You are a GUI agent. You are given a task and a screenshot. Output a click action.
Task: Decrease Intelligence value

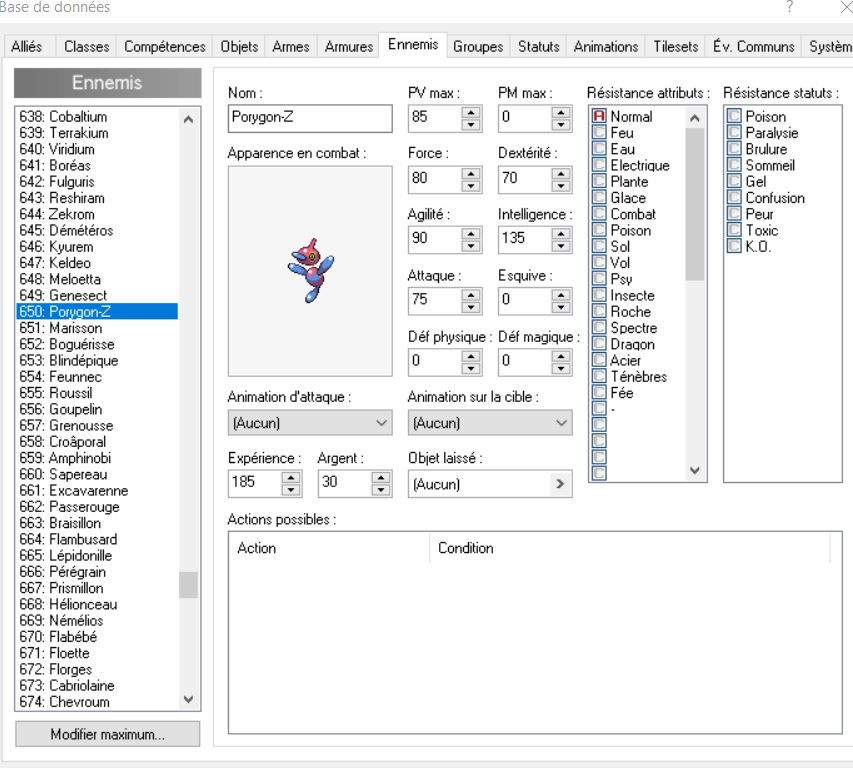pos(561,246)
